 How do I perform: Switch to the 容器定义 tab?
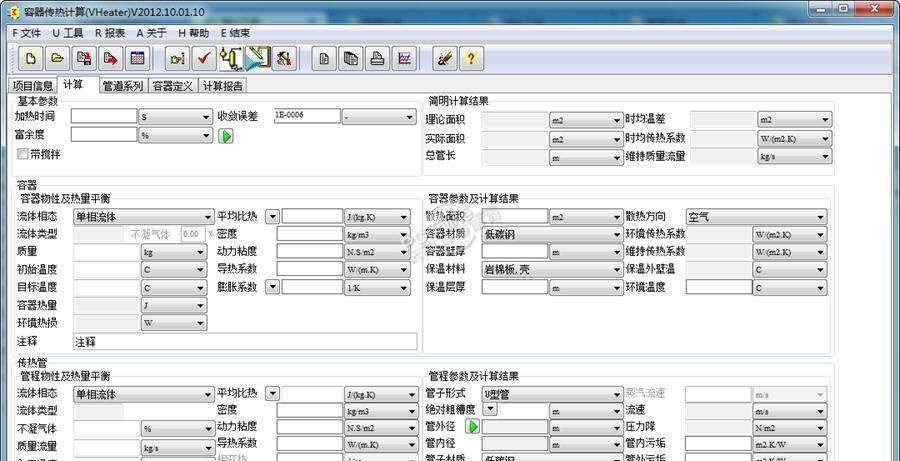[173, 86]
